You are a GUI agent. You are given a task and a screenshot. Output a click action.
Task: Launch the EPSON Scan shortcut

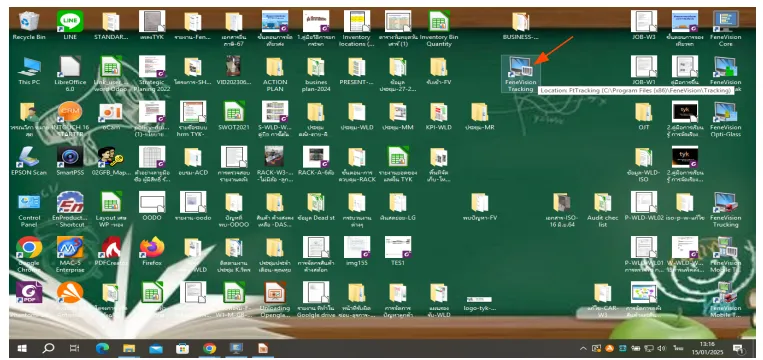pyautogui.click(x=29, y=161)
